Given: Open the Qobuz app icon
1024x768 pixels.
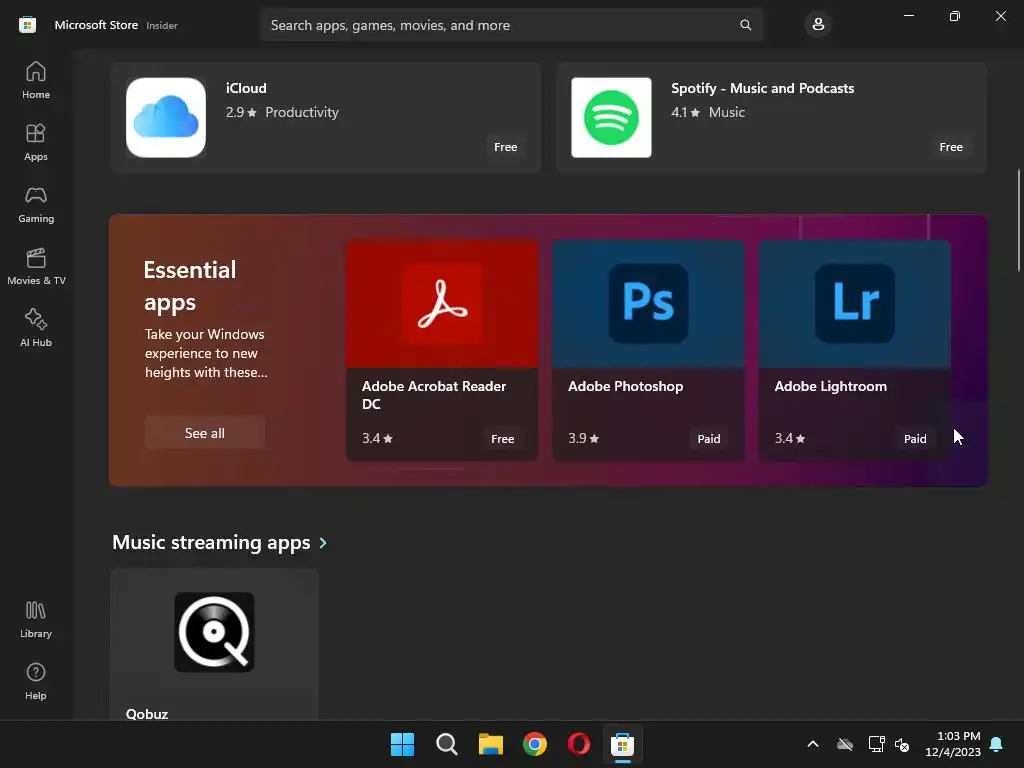Looking at the screenshot, I should point(214,632).
